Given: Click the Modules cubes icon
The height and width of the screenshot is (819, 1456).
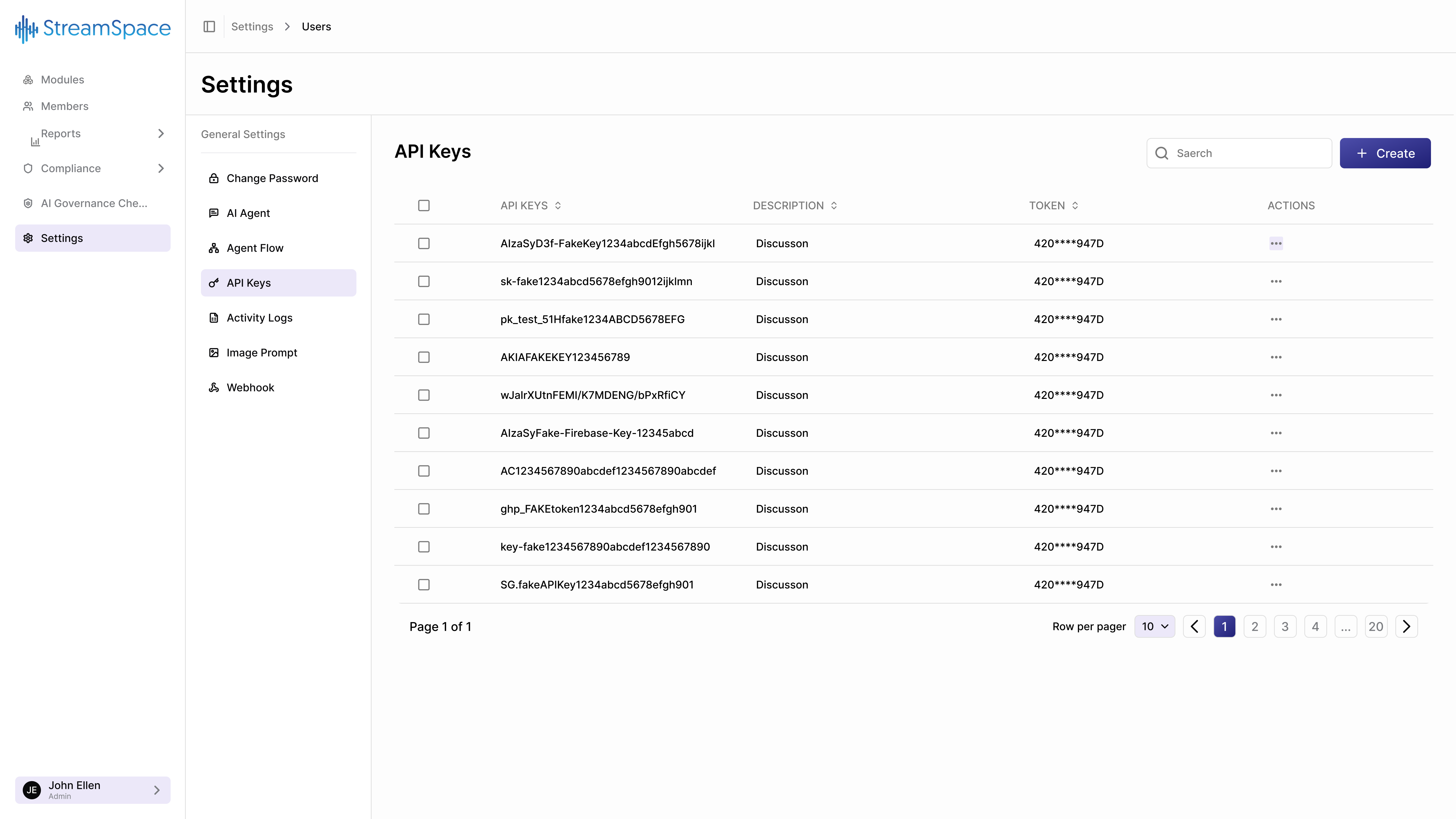Looking at the screenshot, I should tap(28, 80).
